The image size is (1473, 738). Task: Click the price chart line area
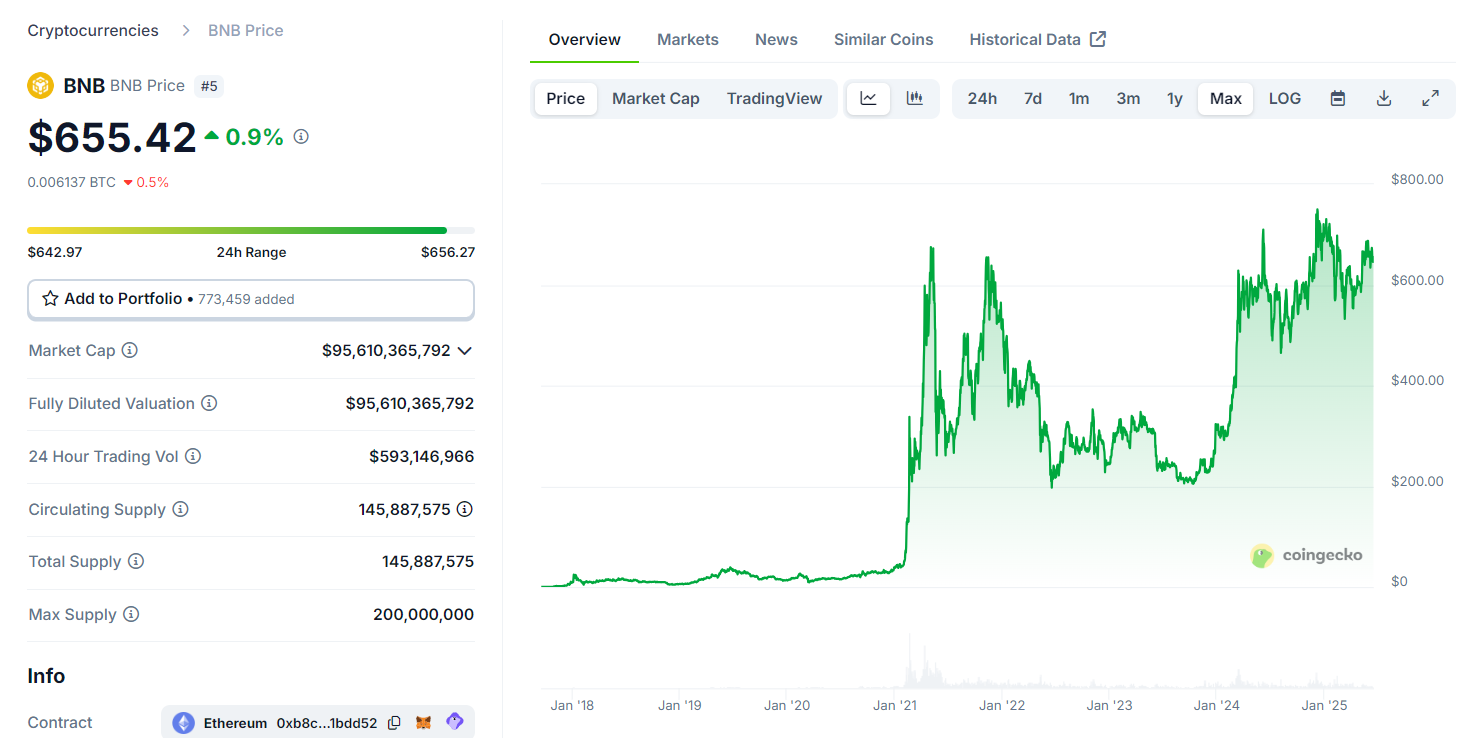pyautogui.click(x=956, y=400)
